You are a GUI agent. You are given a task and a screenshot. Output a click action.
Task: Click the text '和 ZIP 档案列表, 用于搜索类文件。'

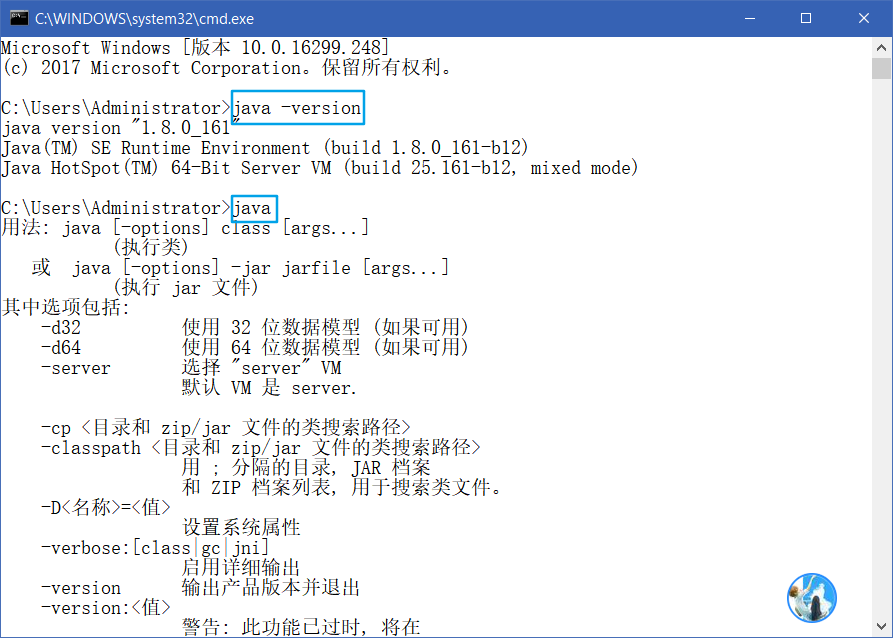pos(342,488)
